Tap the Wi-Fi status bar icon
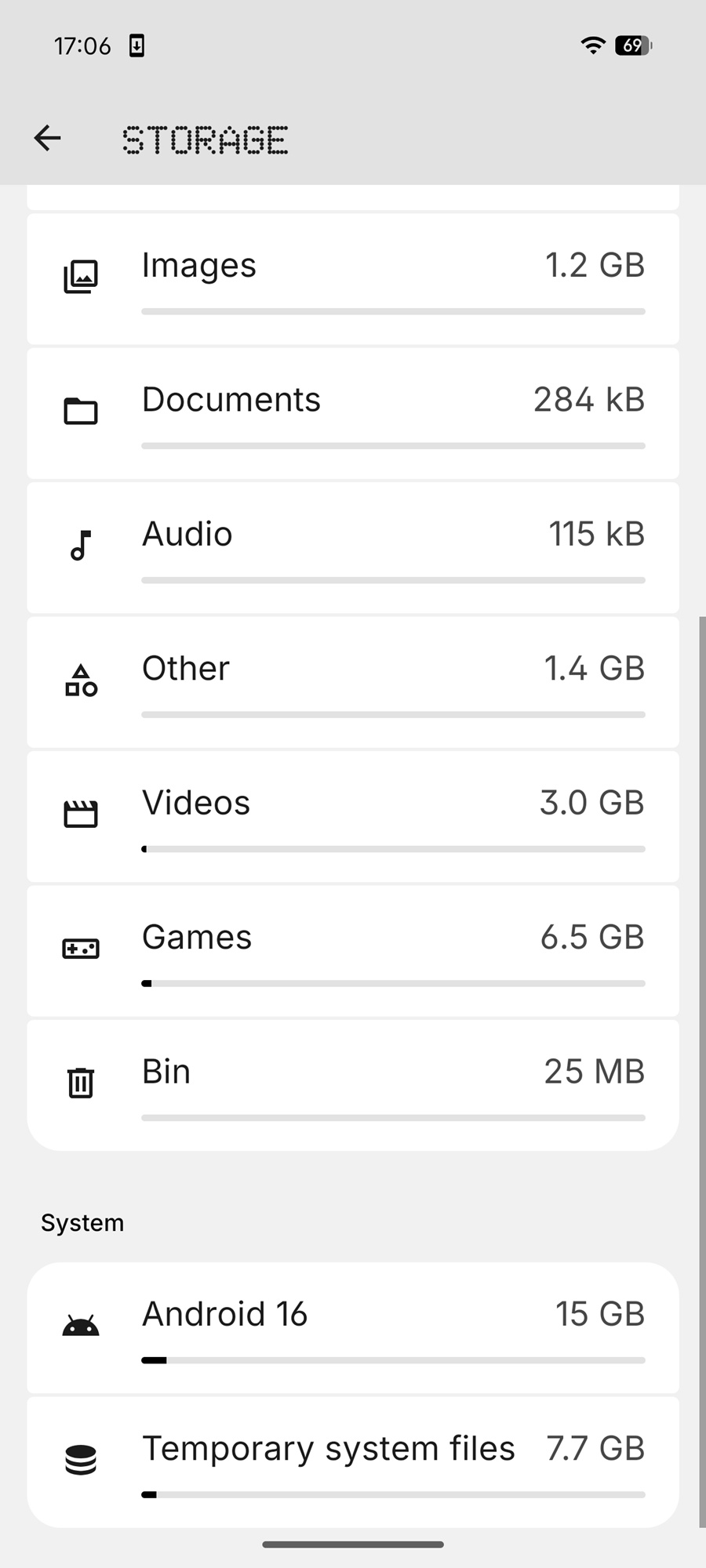 click(x=593, y=45)
